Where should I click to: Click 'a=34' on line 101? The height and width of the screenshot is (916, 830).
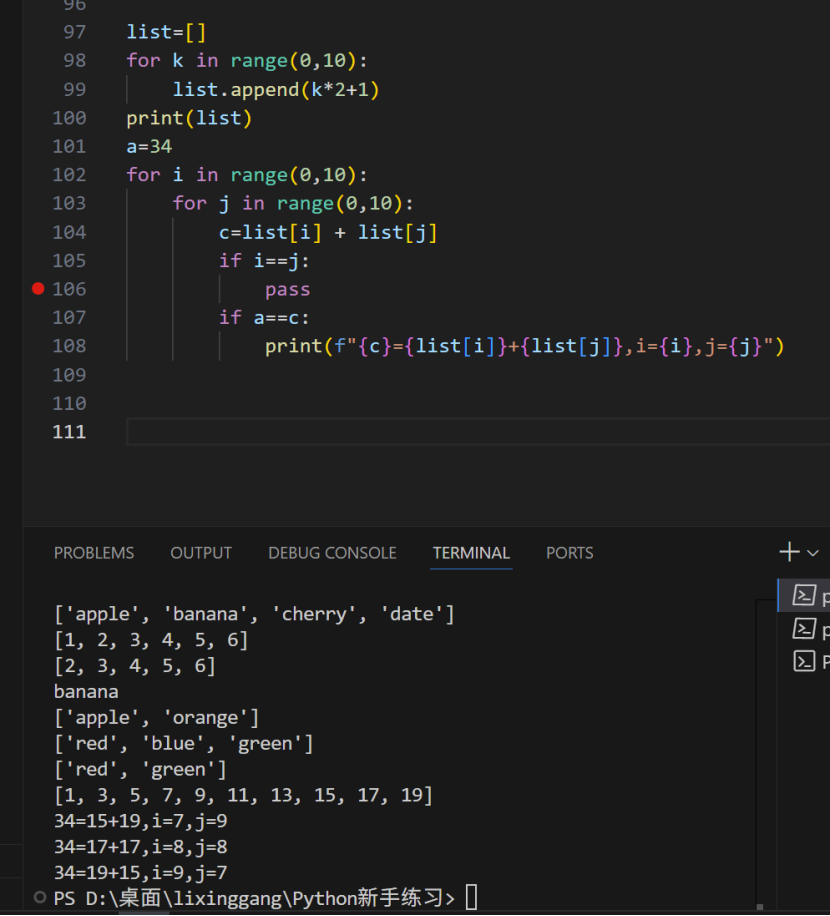(x=149, y=147)
